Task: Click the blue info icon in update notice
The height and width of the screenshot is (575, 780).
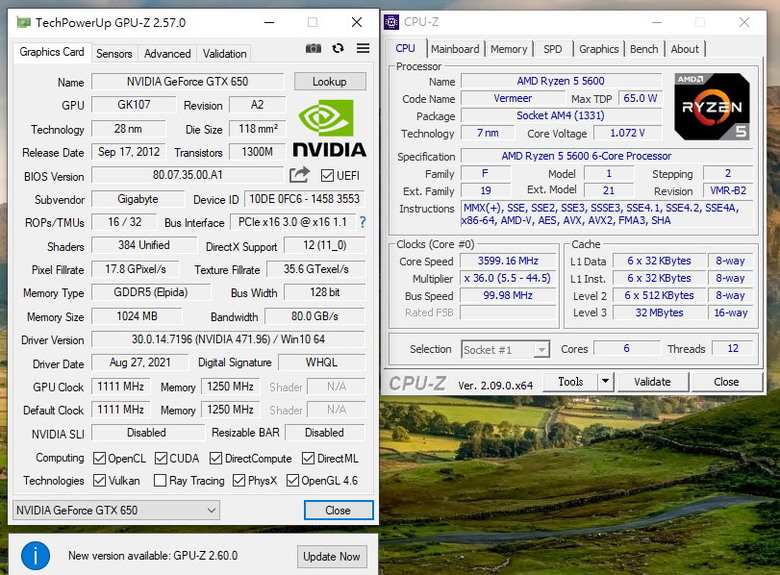Action: point(35,556)
